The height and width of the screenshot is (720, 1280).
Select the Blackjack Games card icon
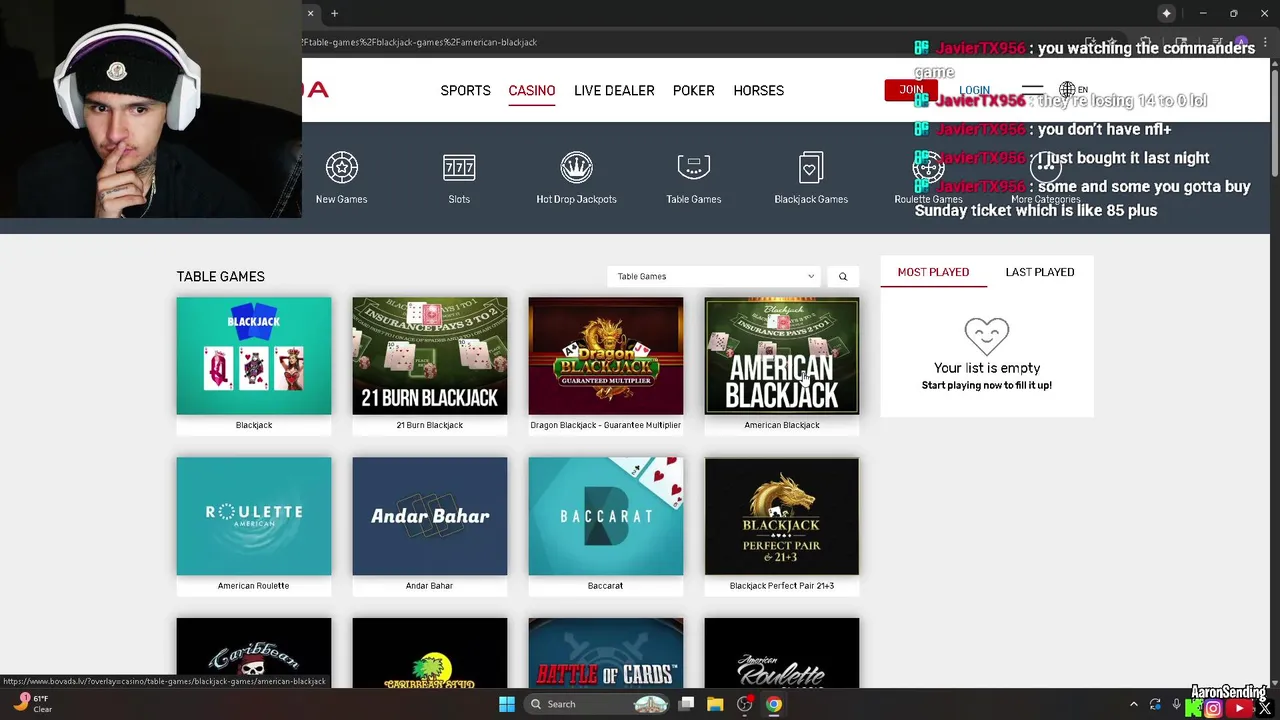pos(811,168)
